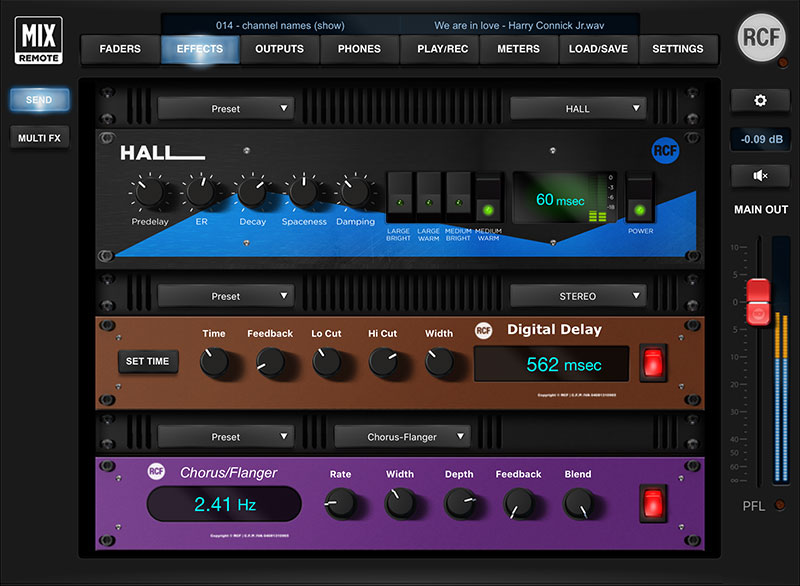
Task: Click the Feedback knob on Digital Delay
Action: pyautogui.click(x=269, y=362)
